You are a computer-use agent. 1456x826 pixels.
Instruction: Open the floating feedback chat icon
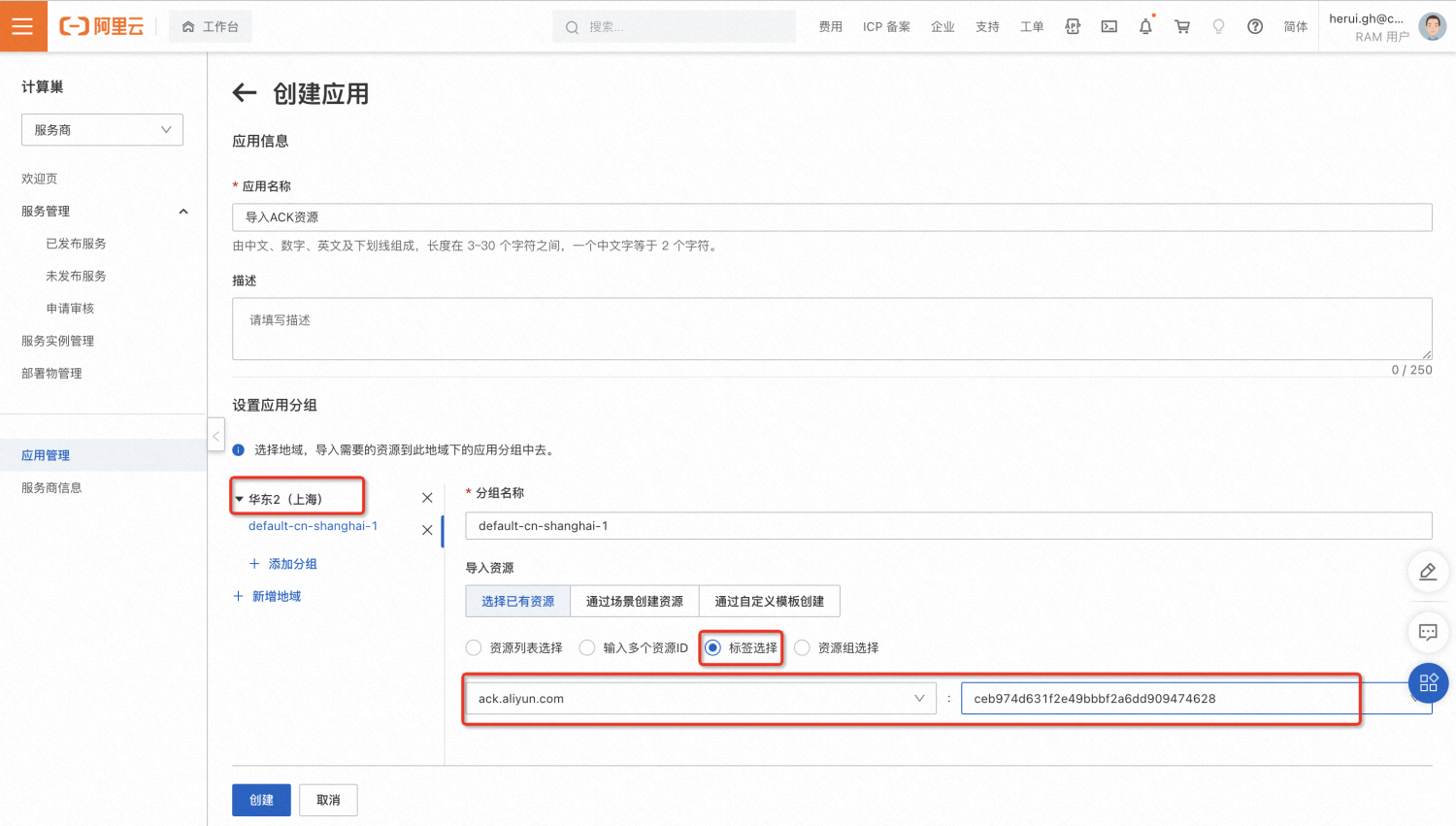[x=1428, y=632]
